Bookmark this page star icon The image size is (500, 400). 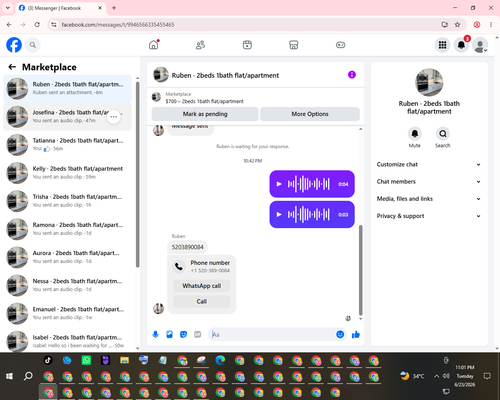coord(457,24)
